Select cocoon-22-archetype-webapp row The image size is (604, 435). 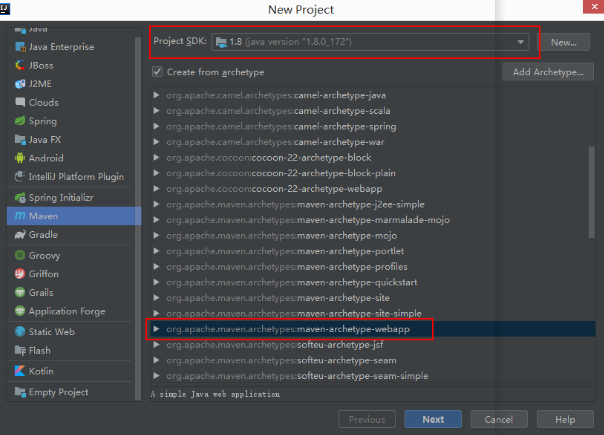click(372, 189)
